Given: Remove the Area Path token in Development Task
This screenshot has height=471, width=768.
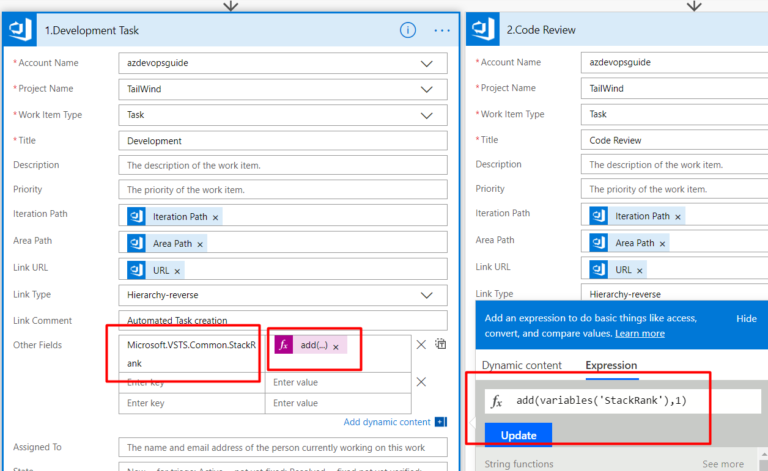Looking at the screenshot, I should [x=199, y=243].
